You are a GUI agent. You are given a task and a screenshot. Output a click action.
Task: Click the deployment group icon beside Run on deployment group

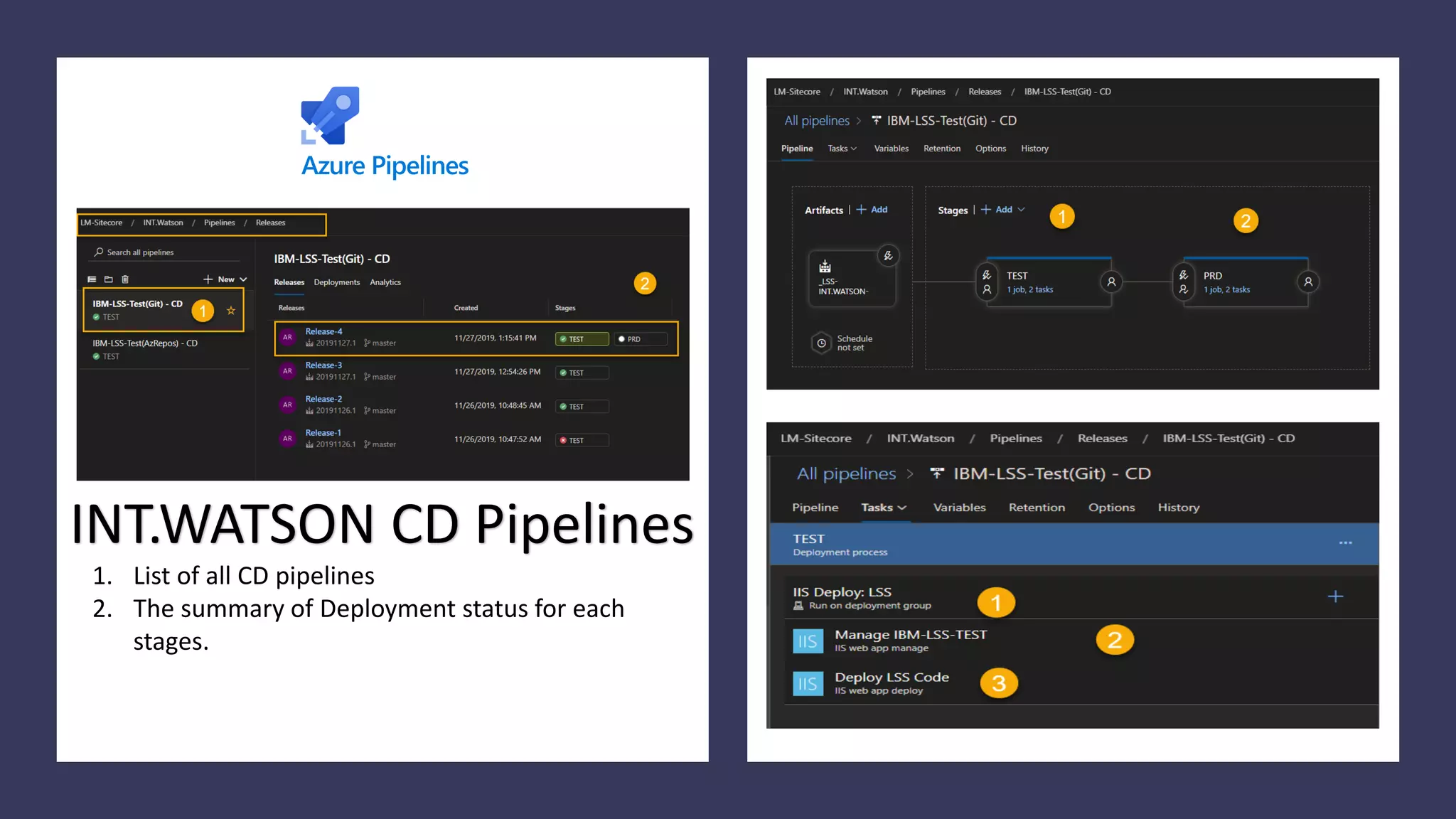[798, 606]
